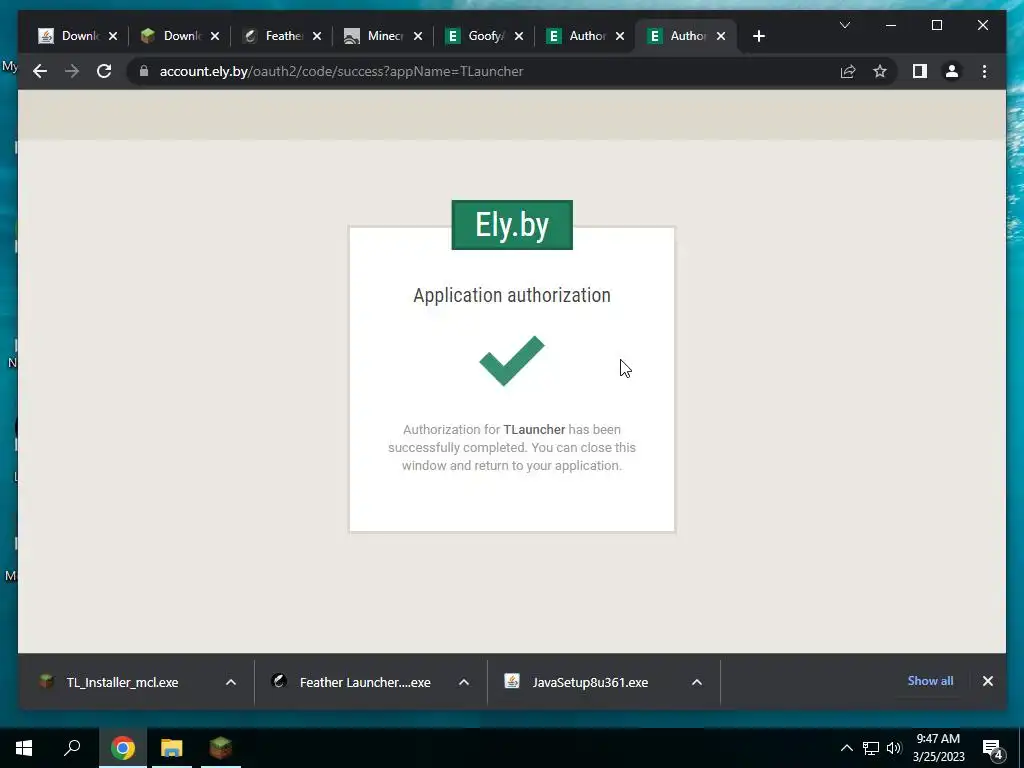Screen dimensions: 1024x768
Task: Open Chrome three-dot menu
Action: point(984,71)
